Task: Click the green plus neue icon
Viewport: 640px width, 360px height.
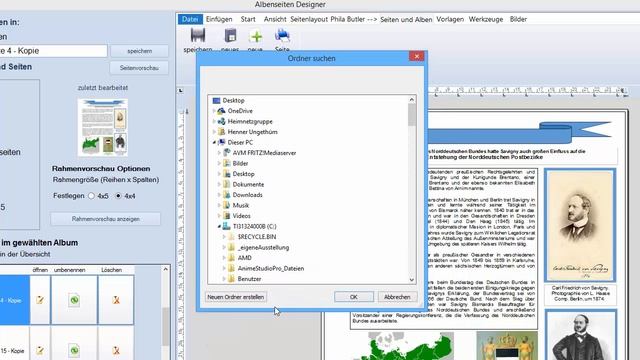Action: 256,37
